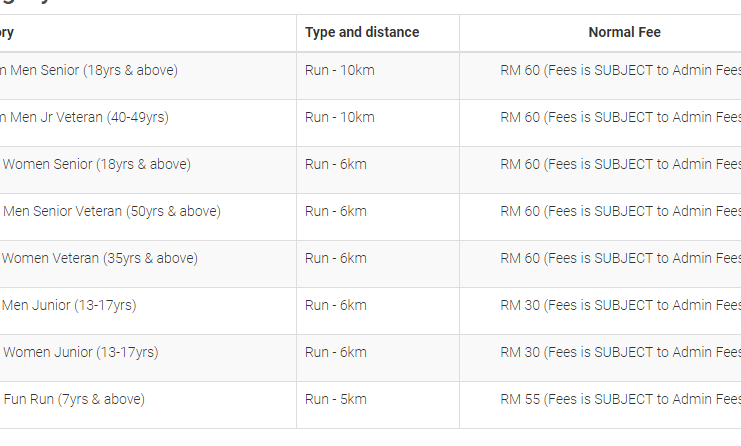Viewport: 741px width, 446px height.
Task: Click Run - 6km in Women Senior row
Action: click(336, 164)
